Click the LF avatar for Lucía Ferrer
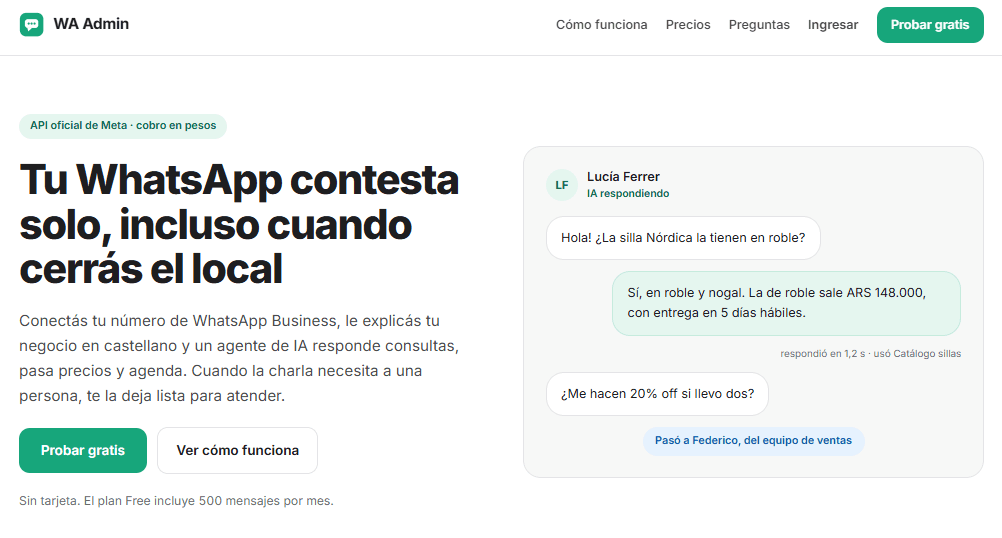 [562, 185]
